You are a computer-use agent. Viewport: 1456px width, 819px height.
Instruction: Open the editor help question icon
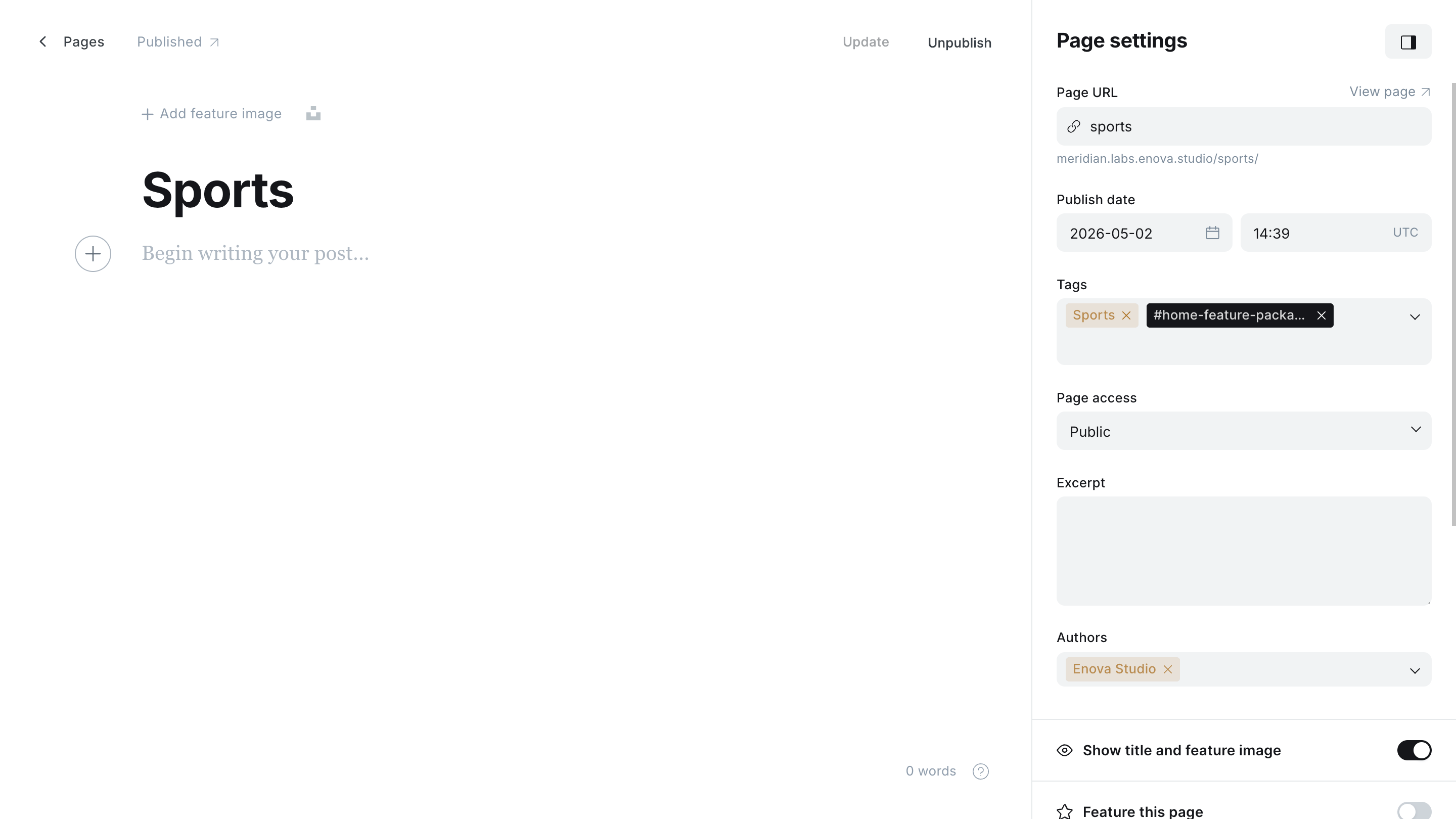(x=981, y=771)
